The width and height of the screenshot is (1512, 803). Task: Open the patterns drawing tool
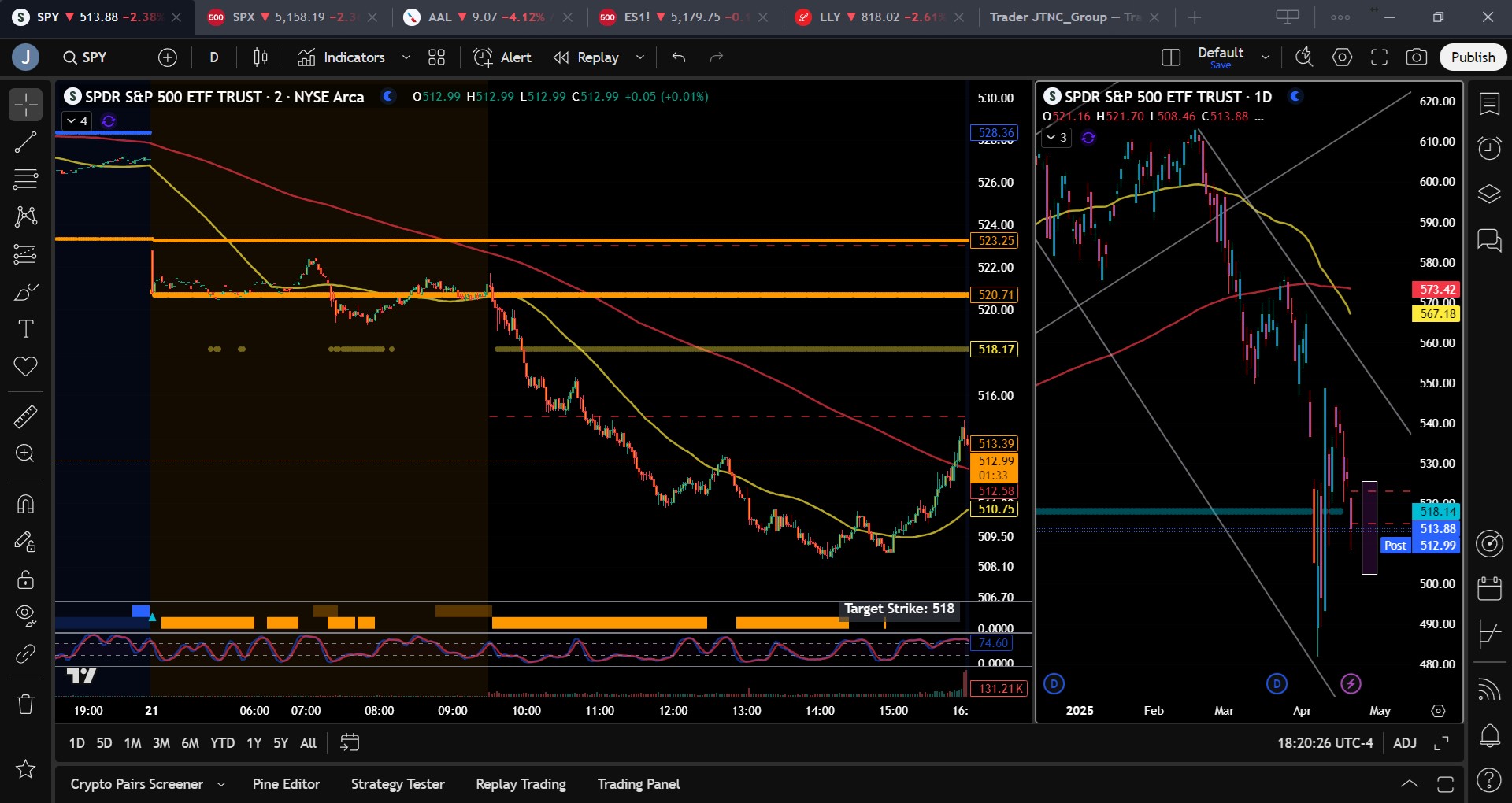coord(25,216)
